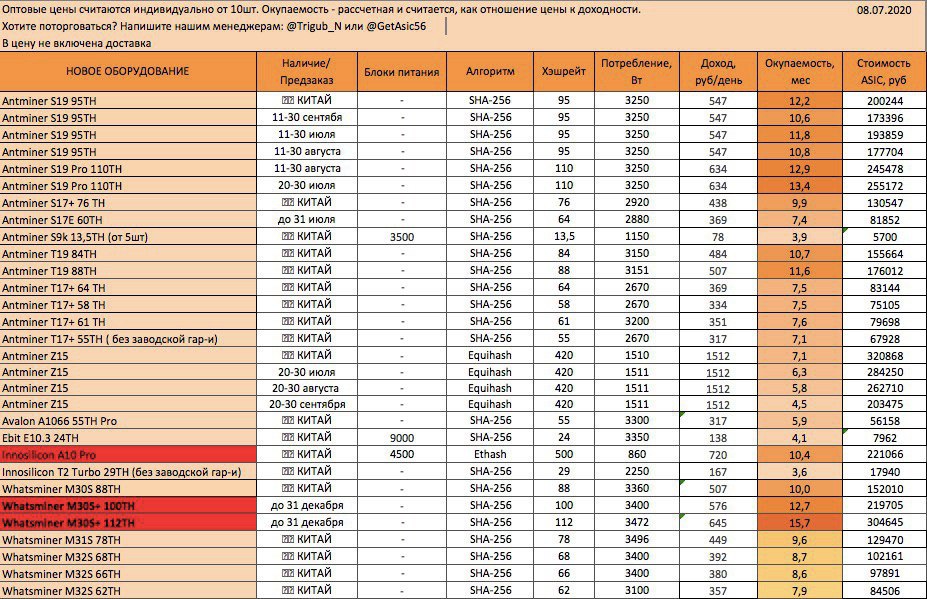
Task: Click payback cell 13,4
Action: 799,186
